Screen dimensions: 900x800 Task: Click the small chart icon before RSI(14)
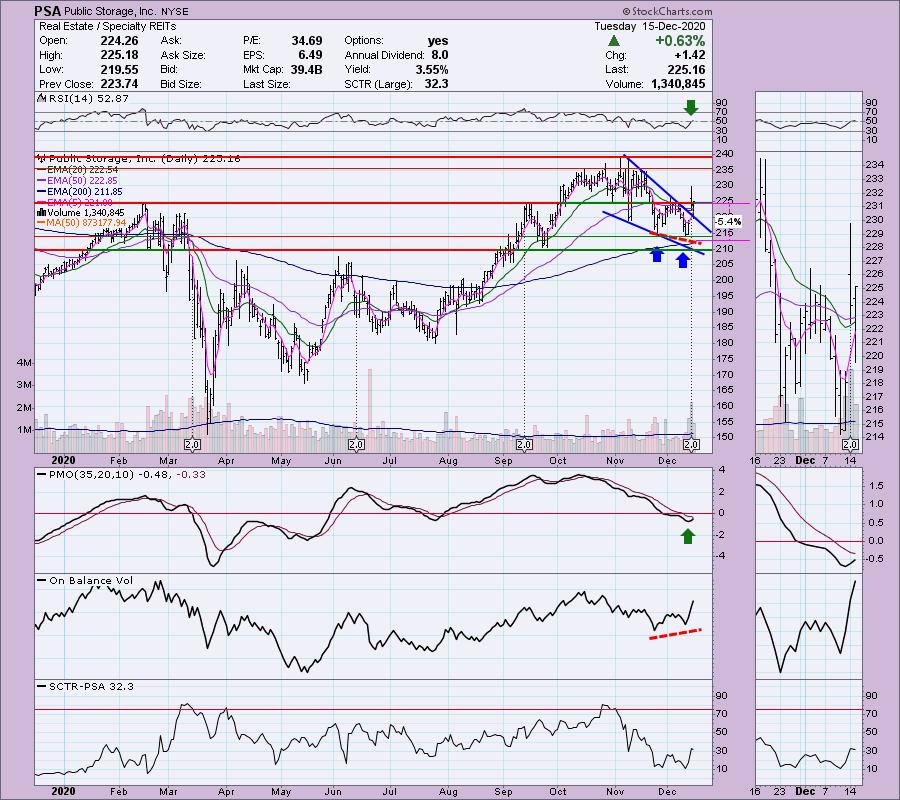pyautogui.click(x=41, y=99)
